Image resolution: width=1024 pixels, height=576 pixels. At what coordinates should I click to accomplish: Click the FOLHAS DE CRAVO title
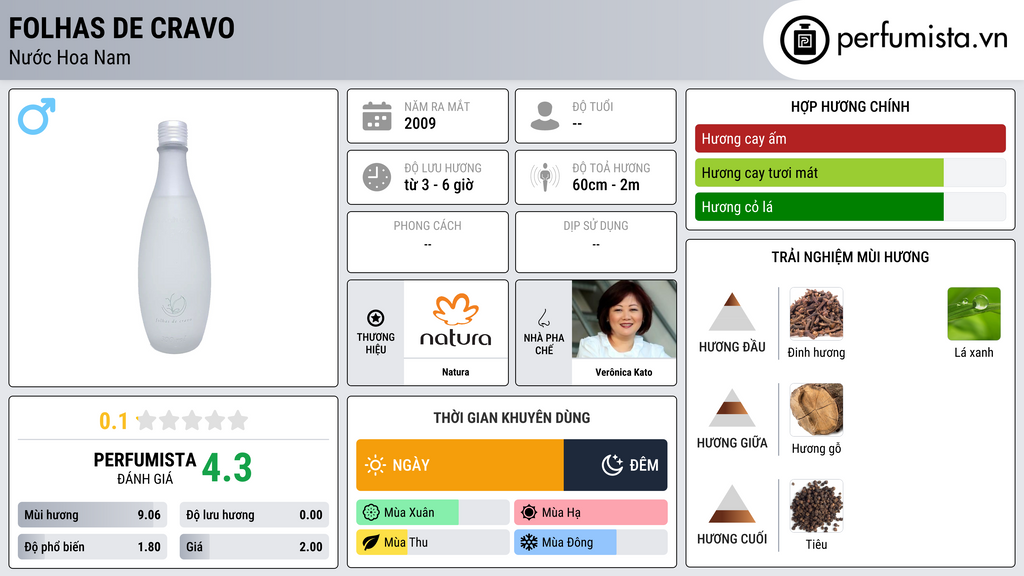(x=121, y=28)
